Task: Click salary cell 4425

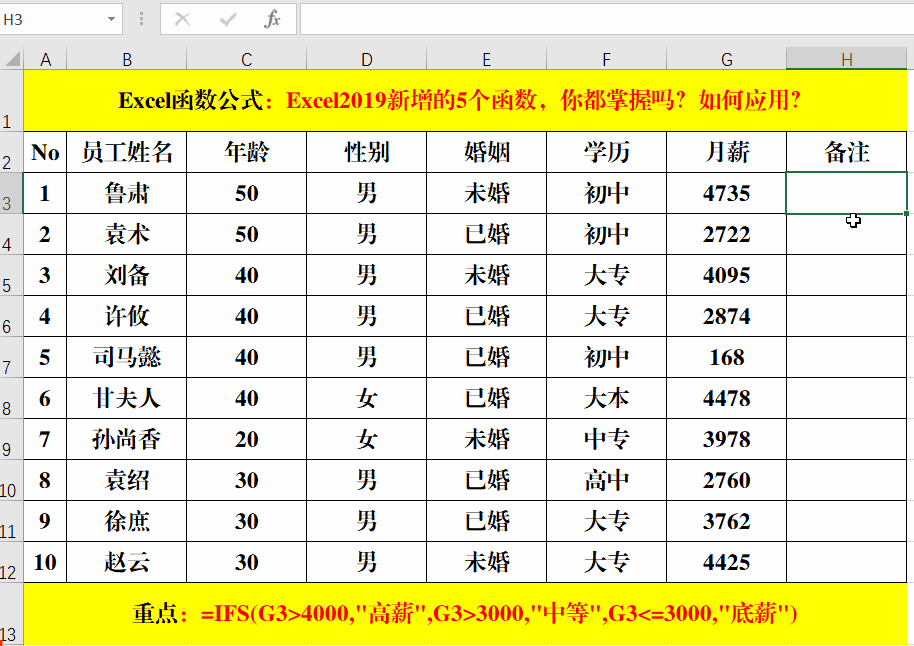Action: [x=726, y=562]
